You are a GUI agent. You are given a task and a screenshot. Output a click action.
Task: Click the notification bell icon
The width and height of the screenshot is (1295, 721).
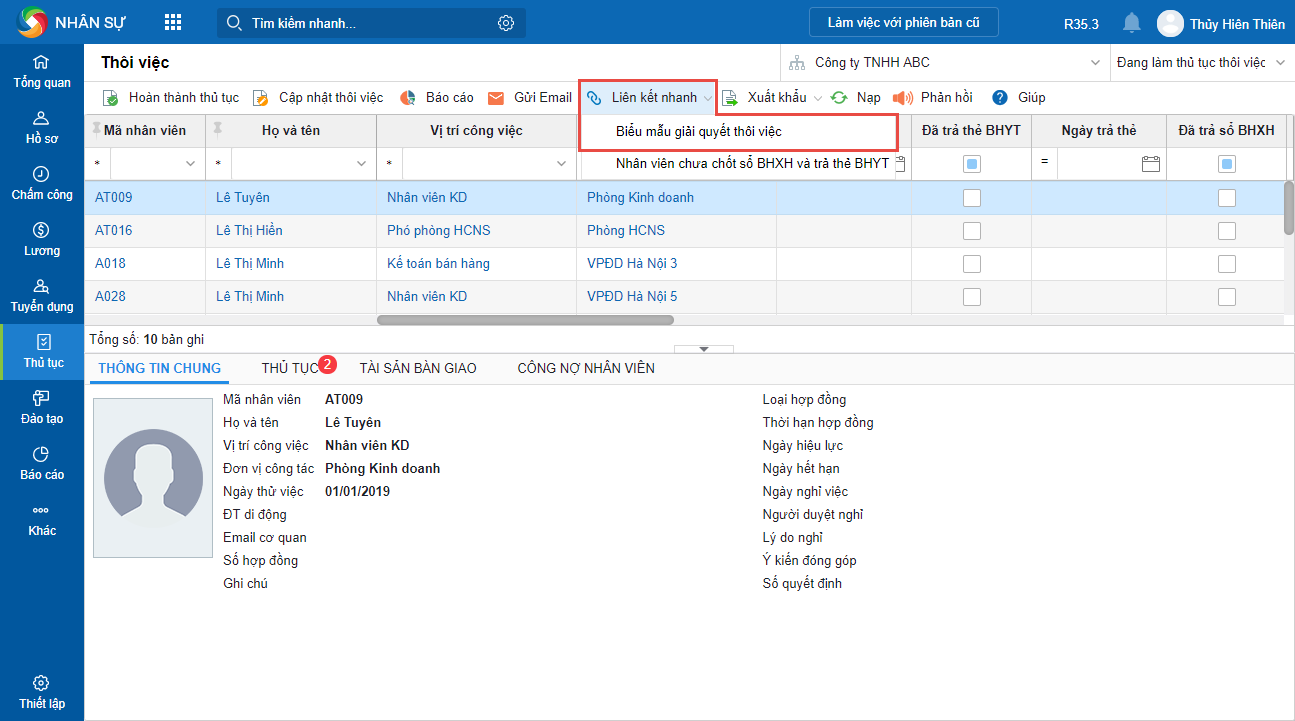click(x=1131, y=22)
